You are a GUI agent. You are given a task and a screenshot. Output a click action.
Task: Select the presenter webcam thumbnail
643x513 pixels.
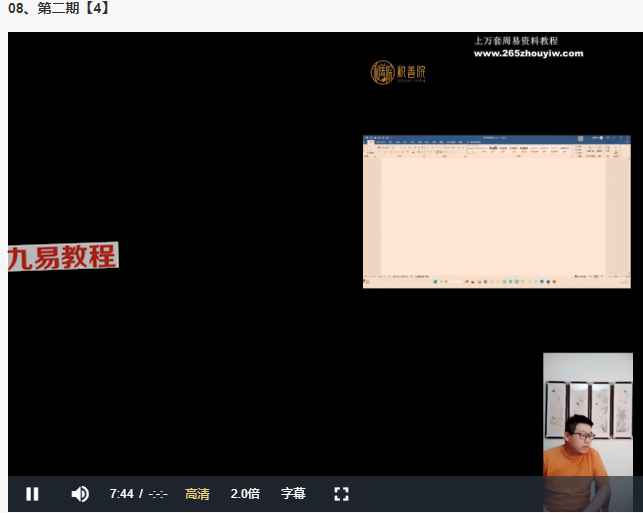(x=587, y=414)
